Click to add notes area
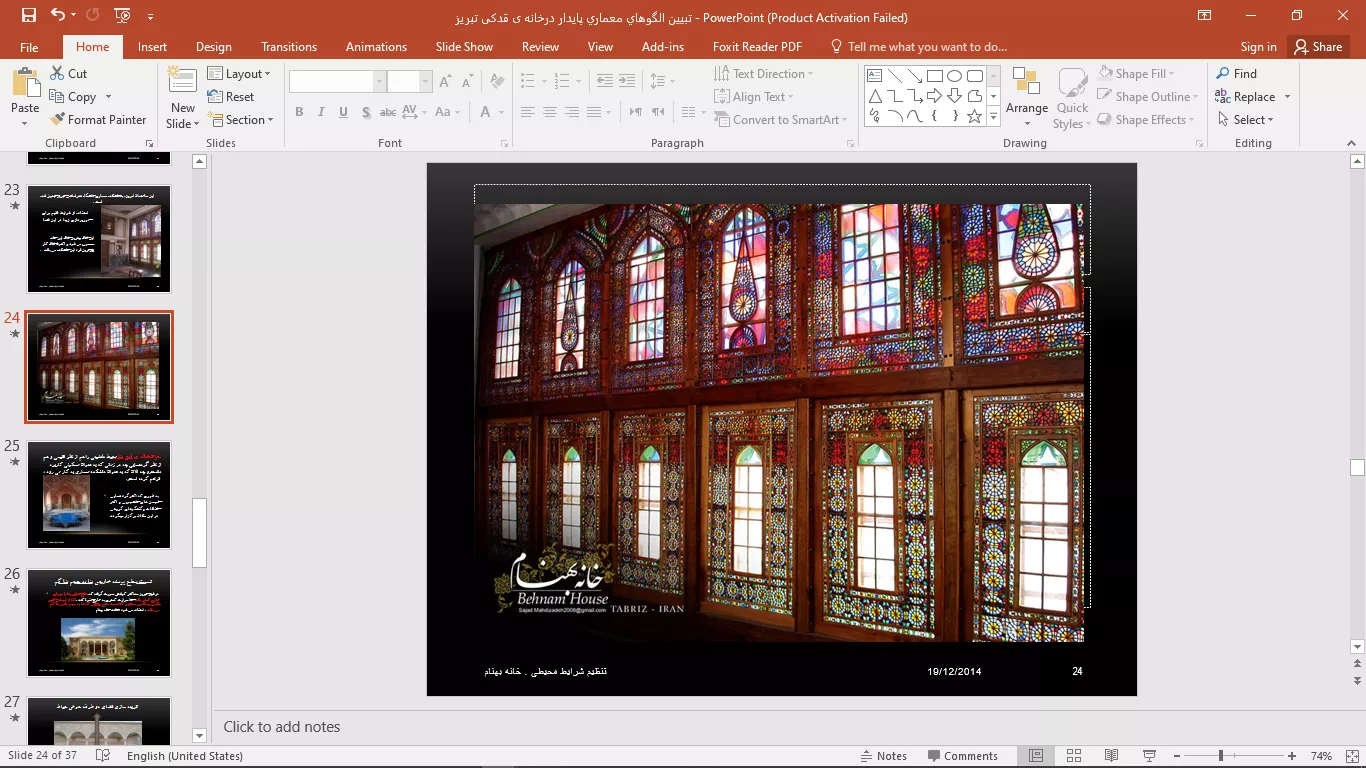Viewport: 1366px width, 768px height. pos(282,727)
